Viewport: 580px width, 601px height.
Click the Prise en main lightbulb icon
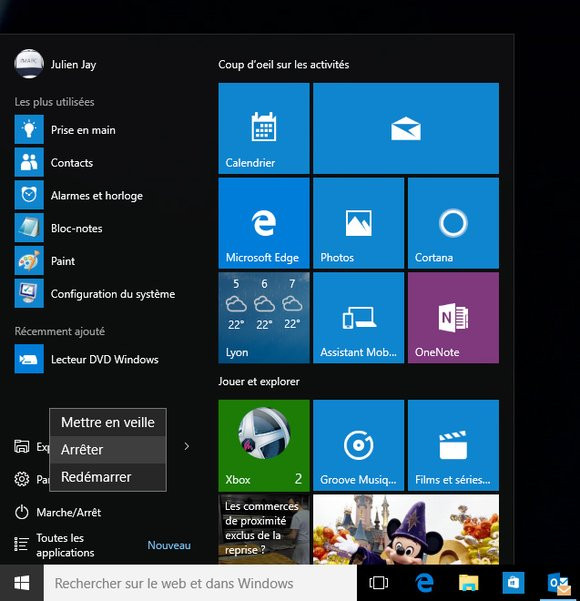point(29,130)
